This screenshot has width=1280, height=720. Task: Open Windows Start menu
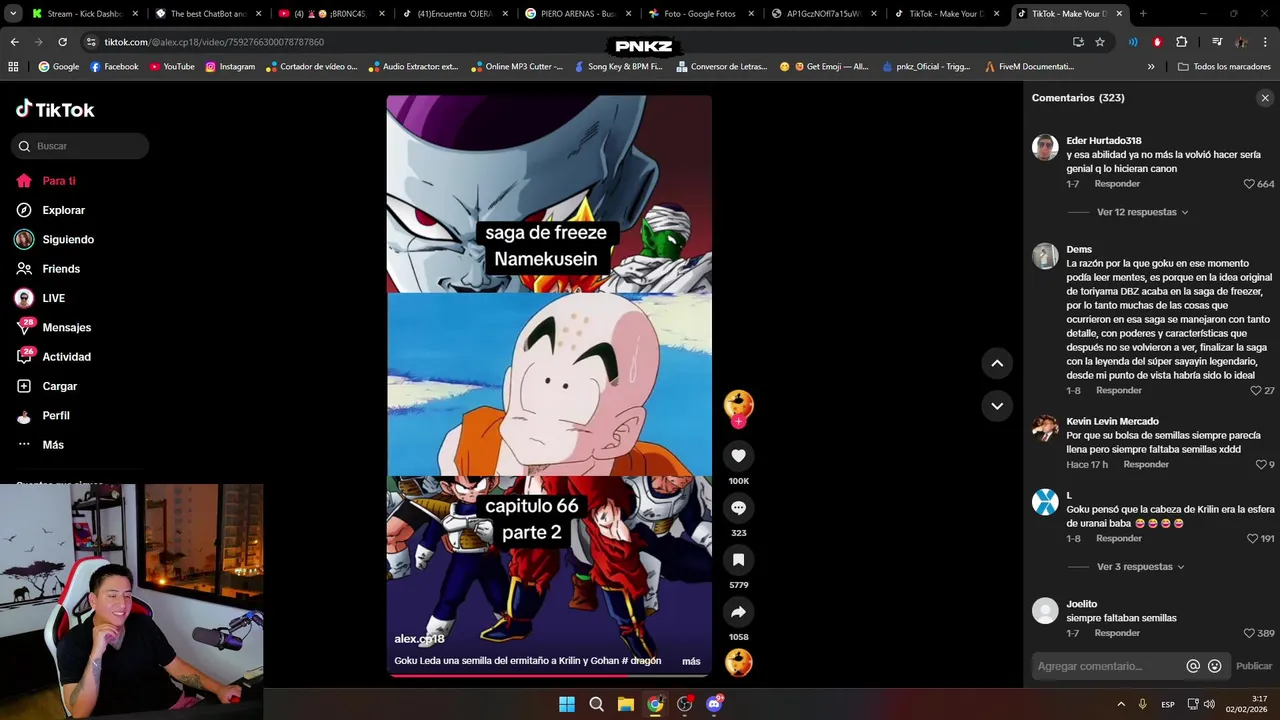tap(567, 704)
